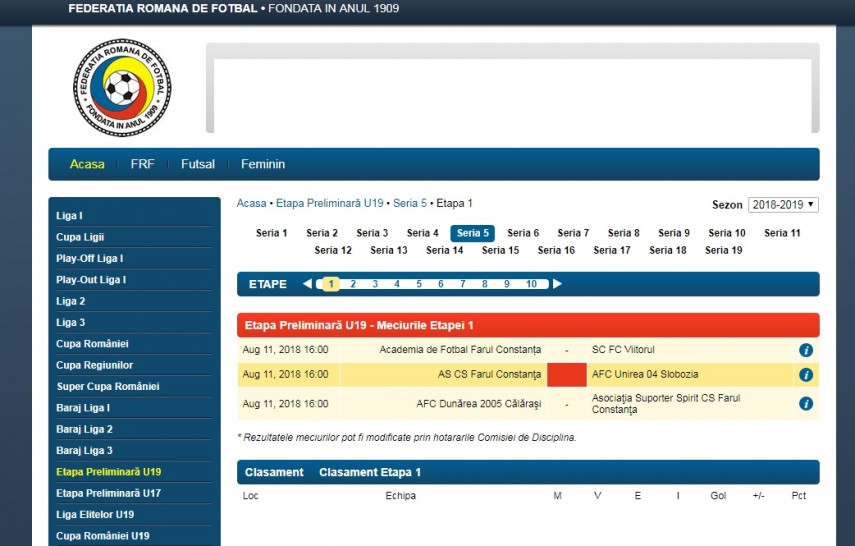Open info icon for Dunărea Călărași match

pos(805,404)
